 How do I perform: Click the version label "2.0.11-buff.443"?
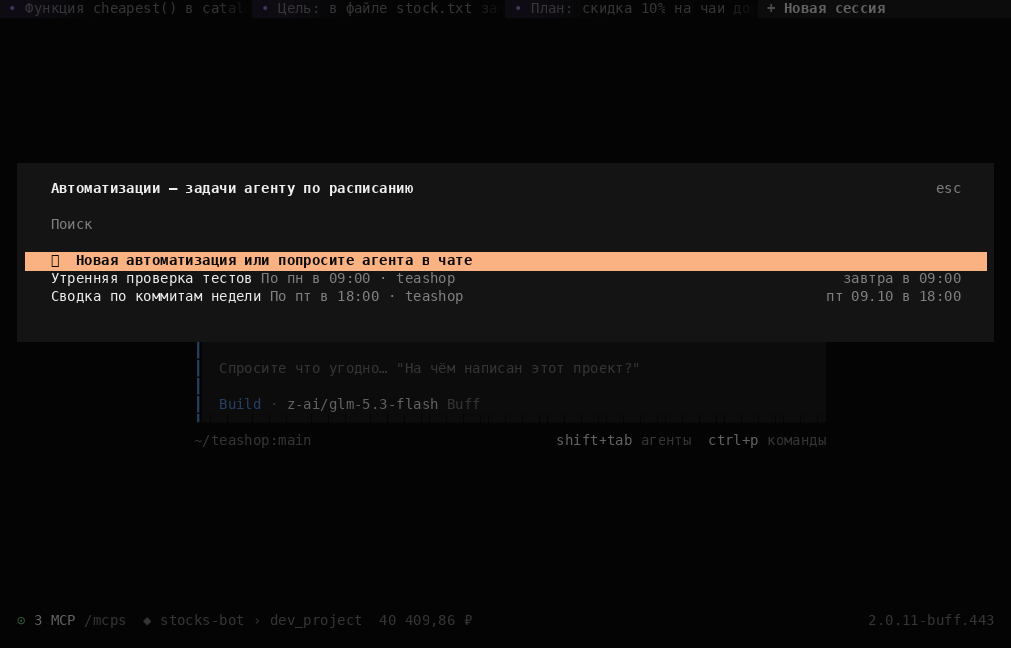(x=931, y=620)
